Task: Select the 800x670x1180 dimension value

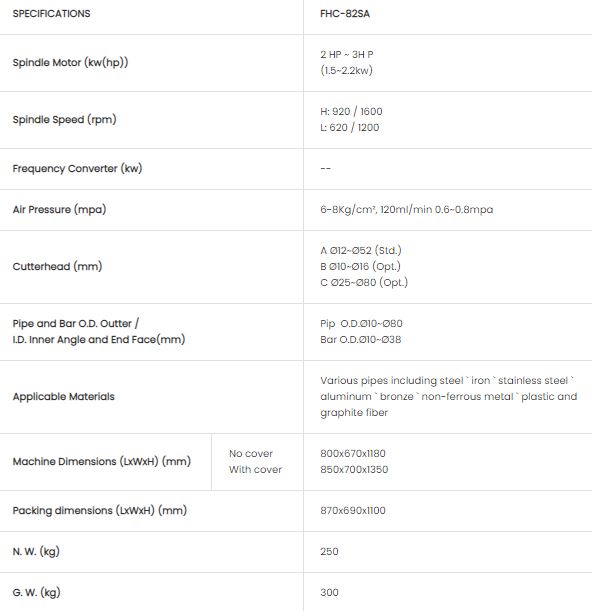Action: click(x=353, y=453)
